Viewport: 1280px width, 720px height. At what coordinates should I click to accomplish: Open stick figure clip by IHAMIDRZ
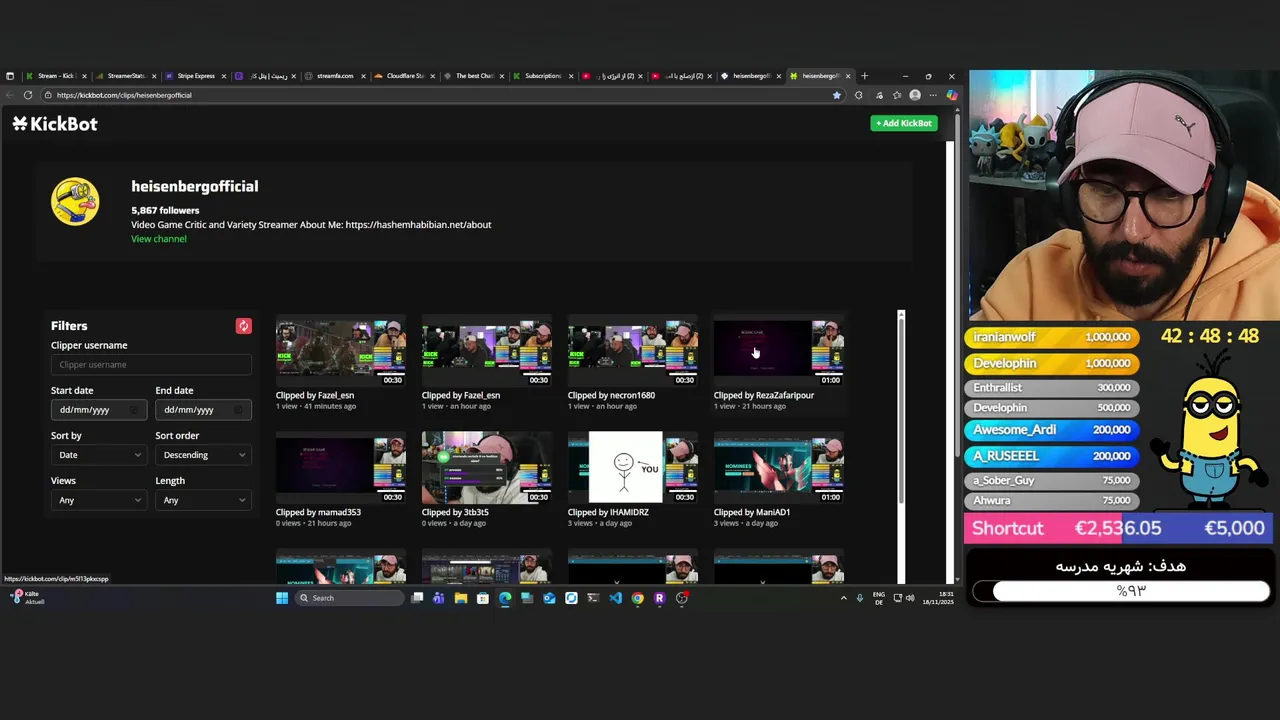coord(632,467)
